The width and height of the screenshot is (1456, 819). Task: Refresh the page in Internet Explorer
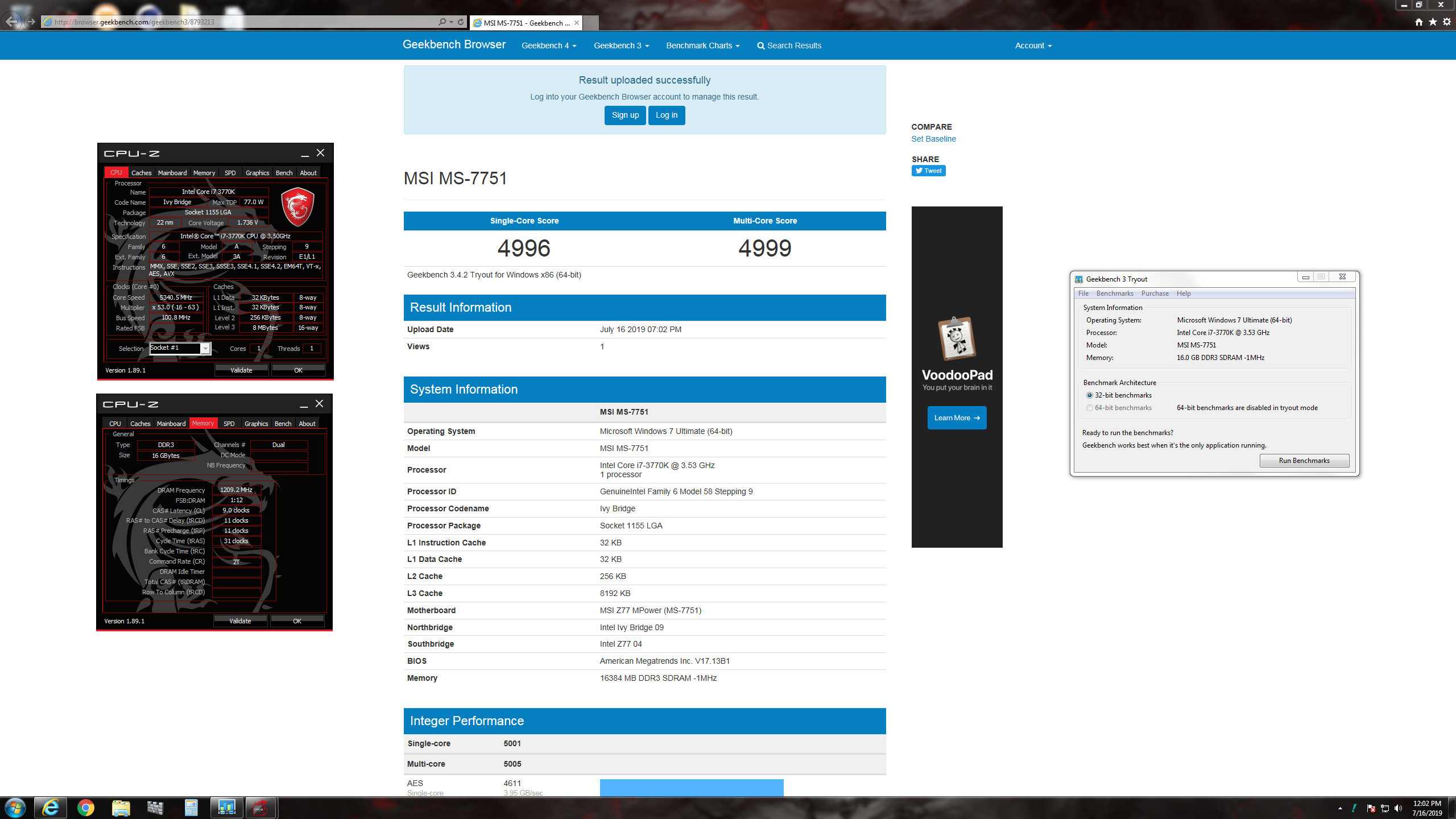(x=461, y=22)
